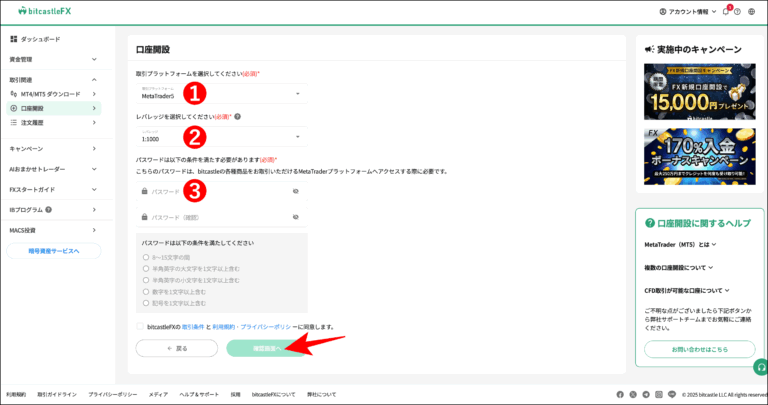The image size is (768, 405).
Task: Open 注文履歴 in the sidebar
Action: coord(54,123)
